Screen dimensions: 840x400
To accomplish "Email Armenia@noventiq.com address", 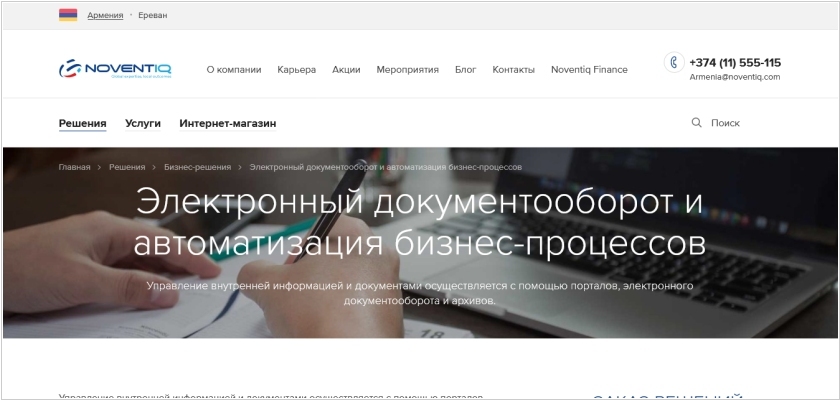I will [x=734, y=77].
